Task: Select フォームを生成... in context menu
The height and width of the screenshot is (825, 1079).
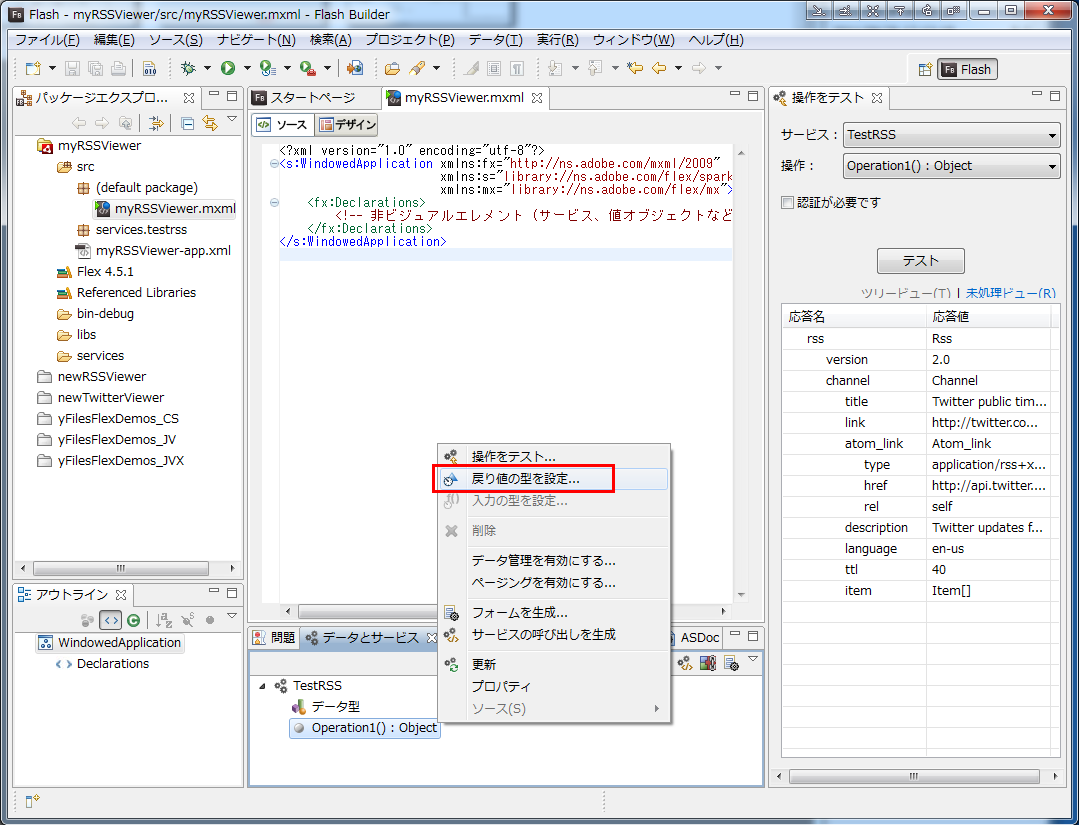Action: [x=553, y=612]
